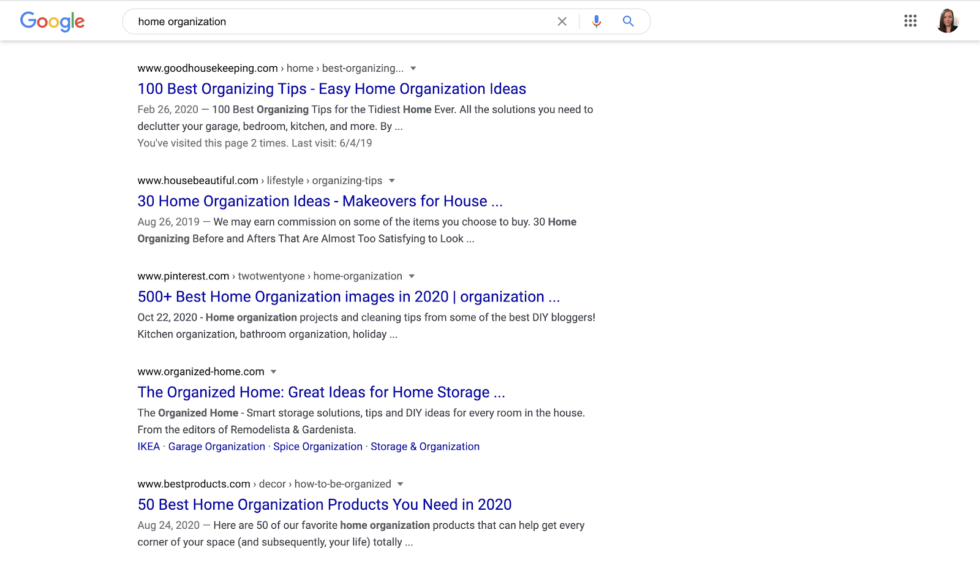Click the Google logo
The height and width of the screenshot is (568, 980).
pos(52,21)
